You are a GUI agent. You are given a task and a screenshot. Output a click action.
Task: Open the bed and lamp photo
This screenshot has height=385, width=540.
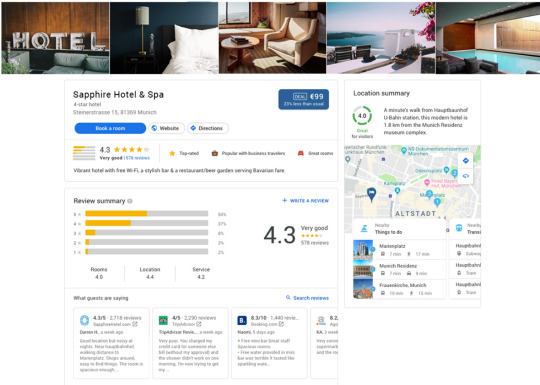pyautogui.click(x=164, y=38)
